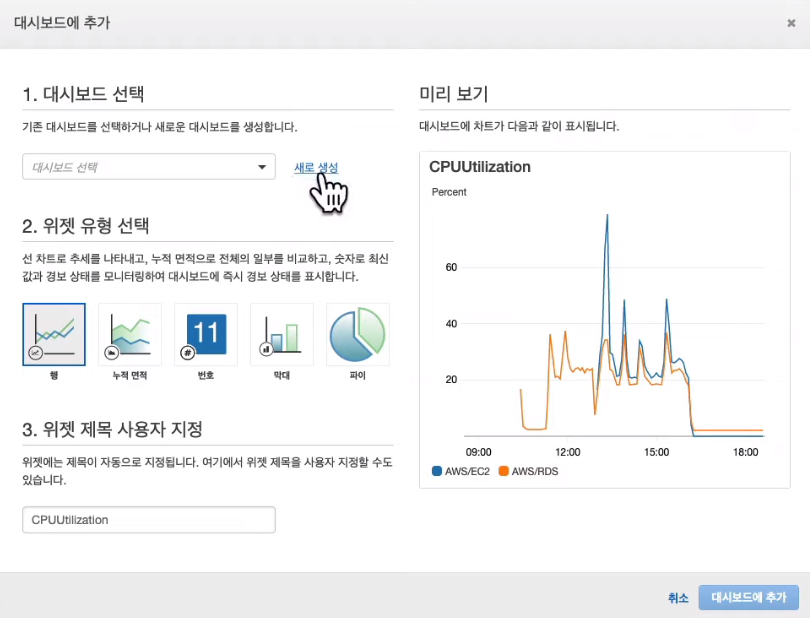810x618 pixels.
Task: Click the 막대 label text
Action: [282, 376]
